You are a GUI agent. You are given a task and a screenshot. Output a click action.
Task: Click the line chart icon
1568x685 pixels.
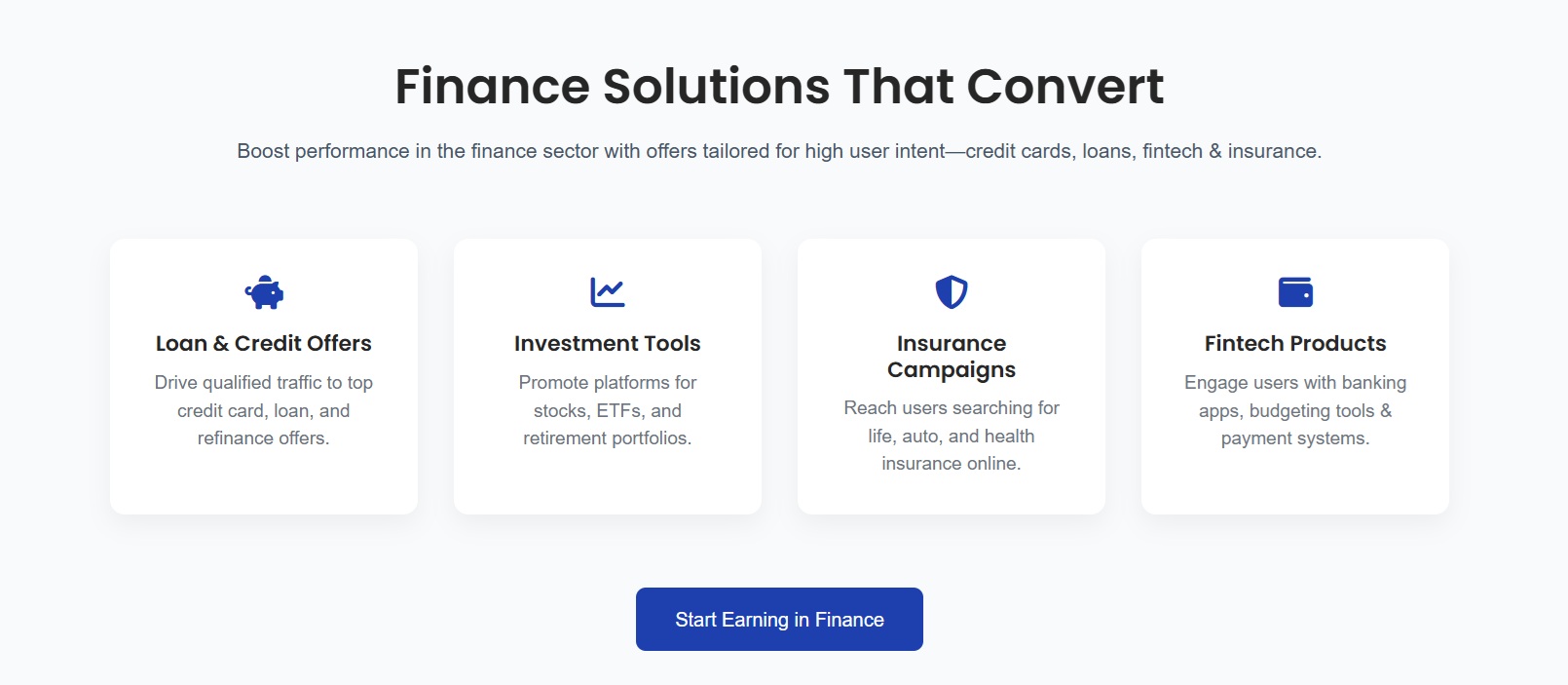[608, 292]
